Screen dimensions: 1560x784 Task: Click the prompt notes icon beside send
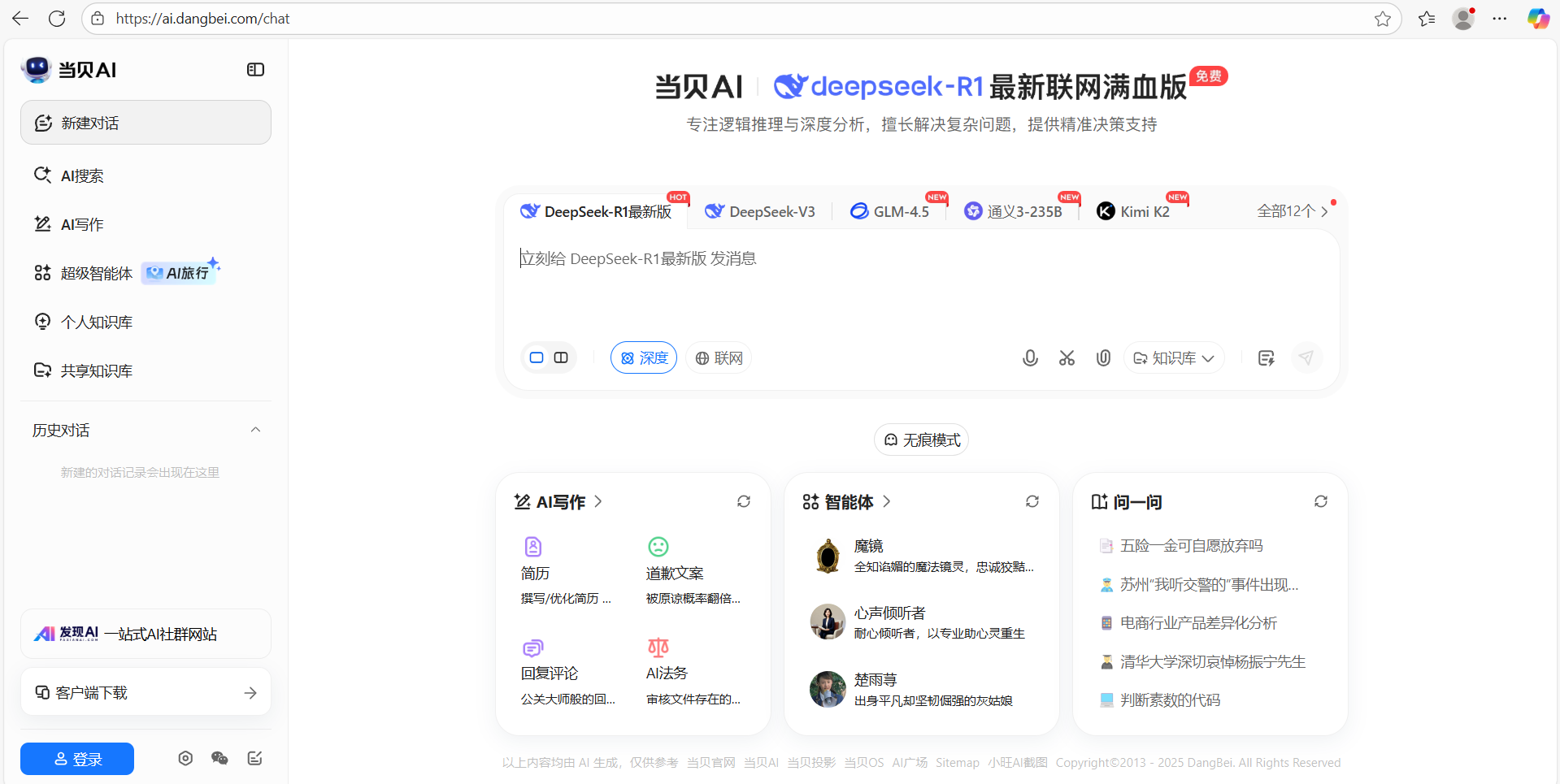(1266, 358)
